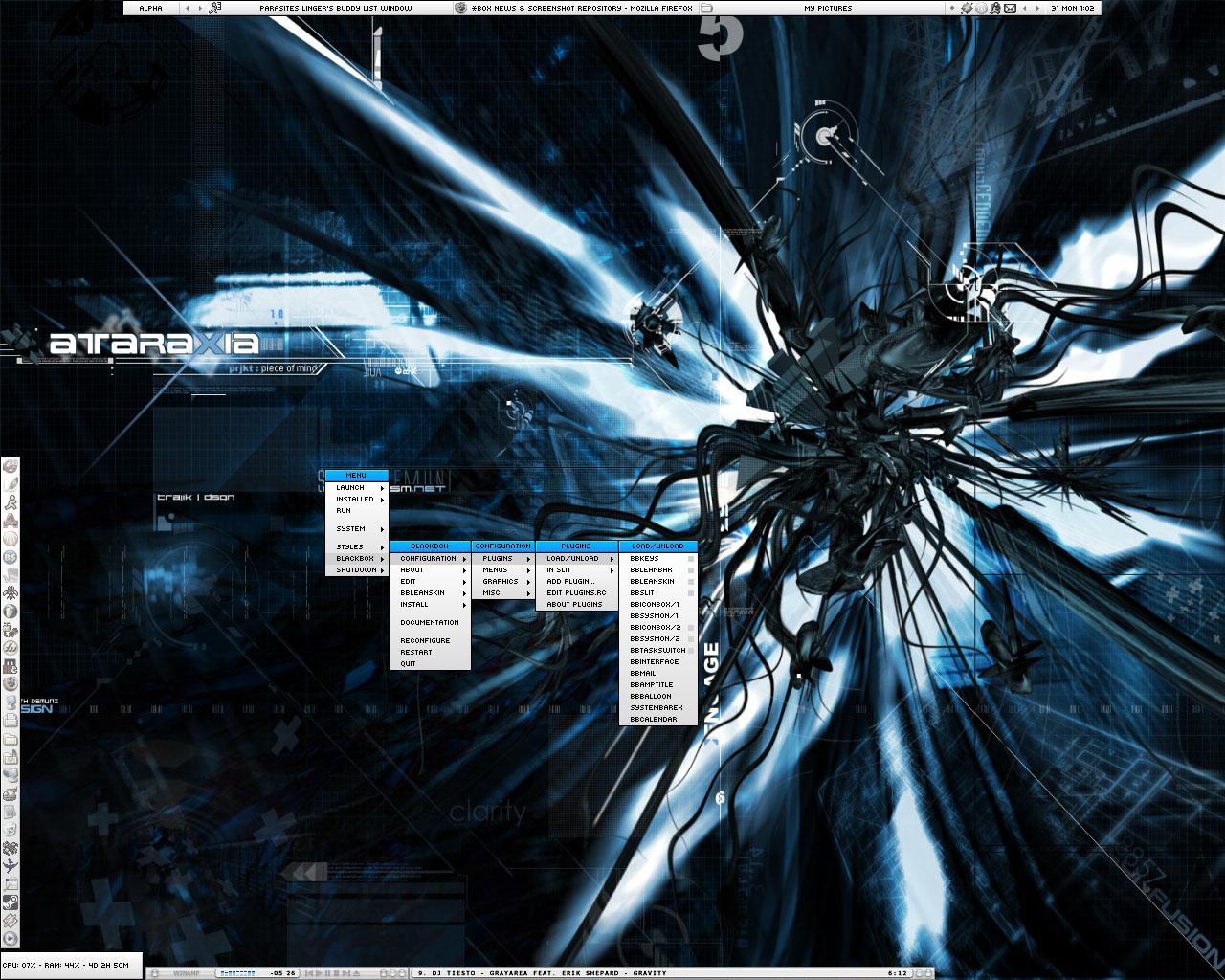This screenshot has width=1225, height=980.
Task: Select Run in the main menu
Action: click(356, 511)
